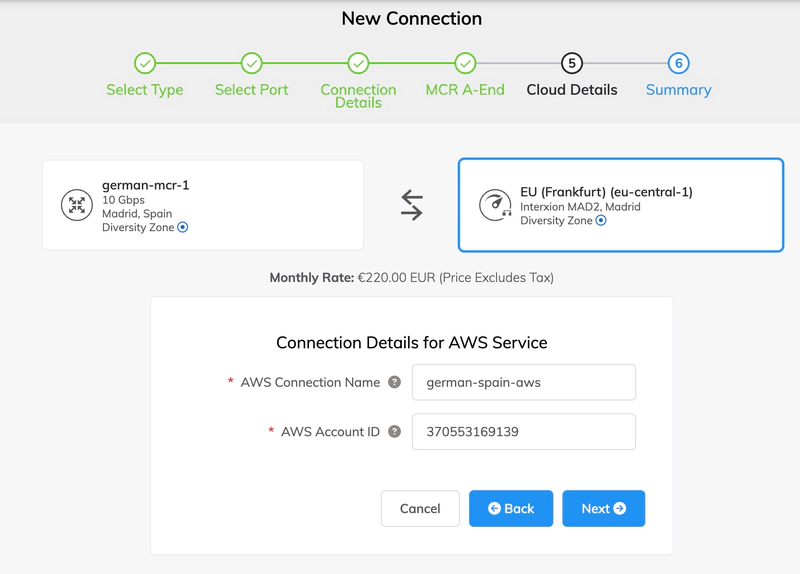Click the AWS Account ID label

[330, 432]
